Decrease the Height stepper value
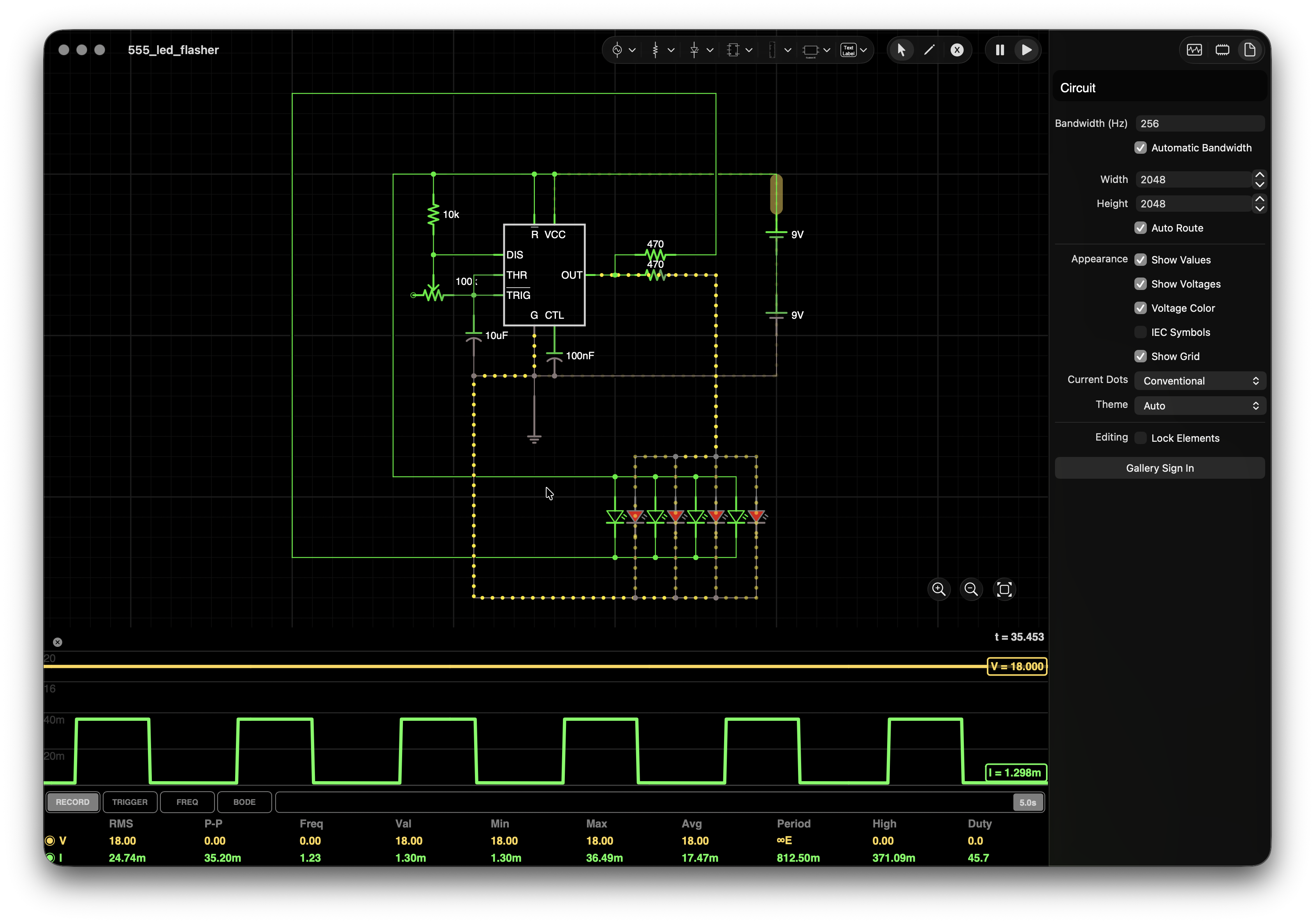The width and height of the screenshot is (1315, 924). coord(1259,208)
